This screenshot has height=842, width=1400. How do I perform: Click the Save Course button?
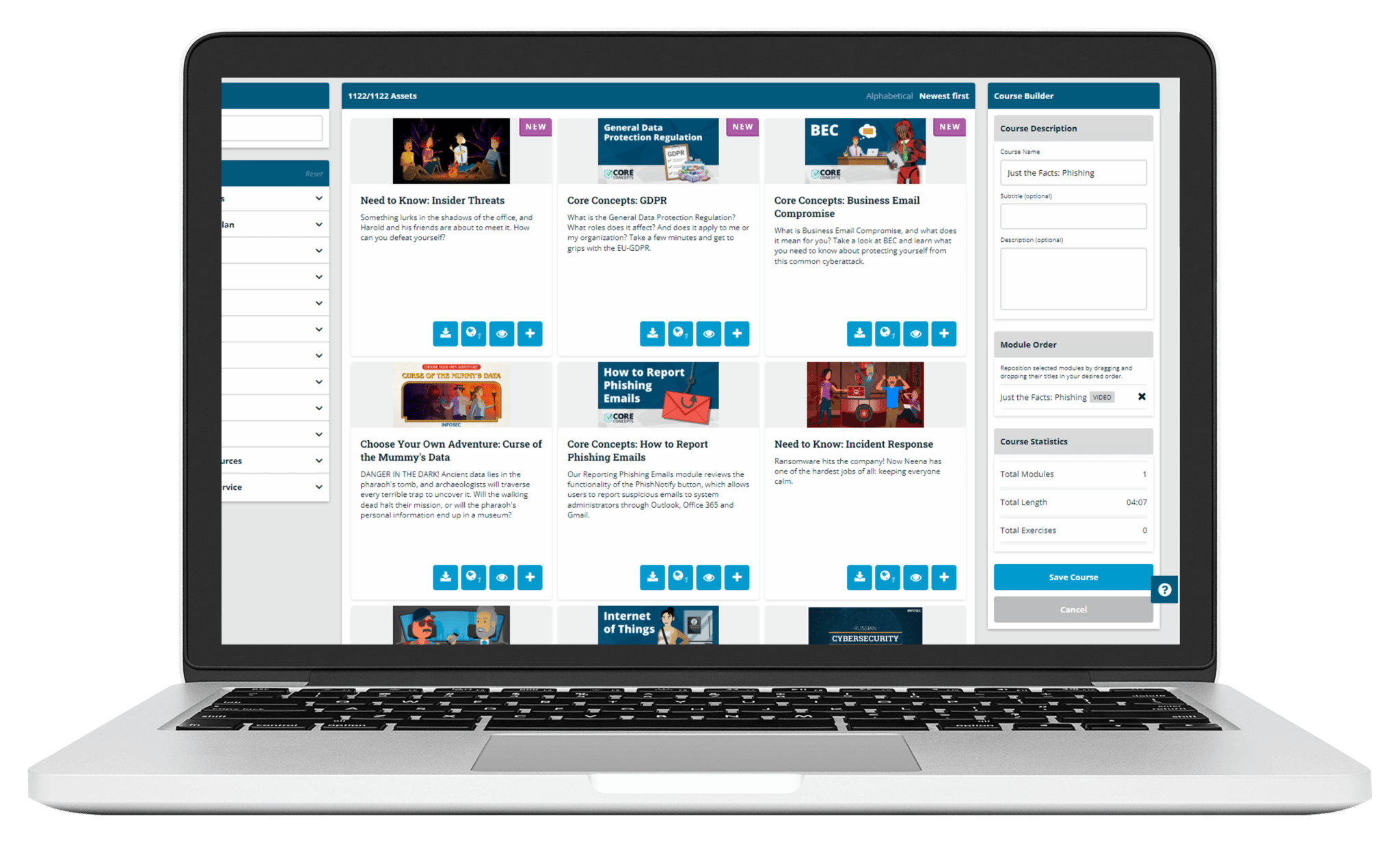(1071, 578)
